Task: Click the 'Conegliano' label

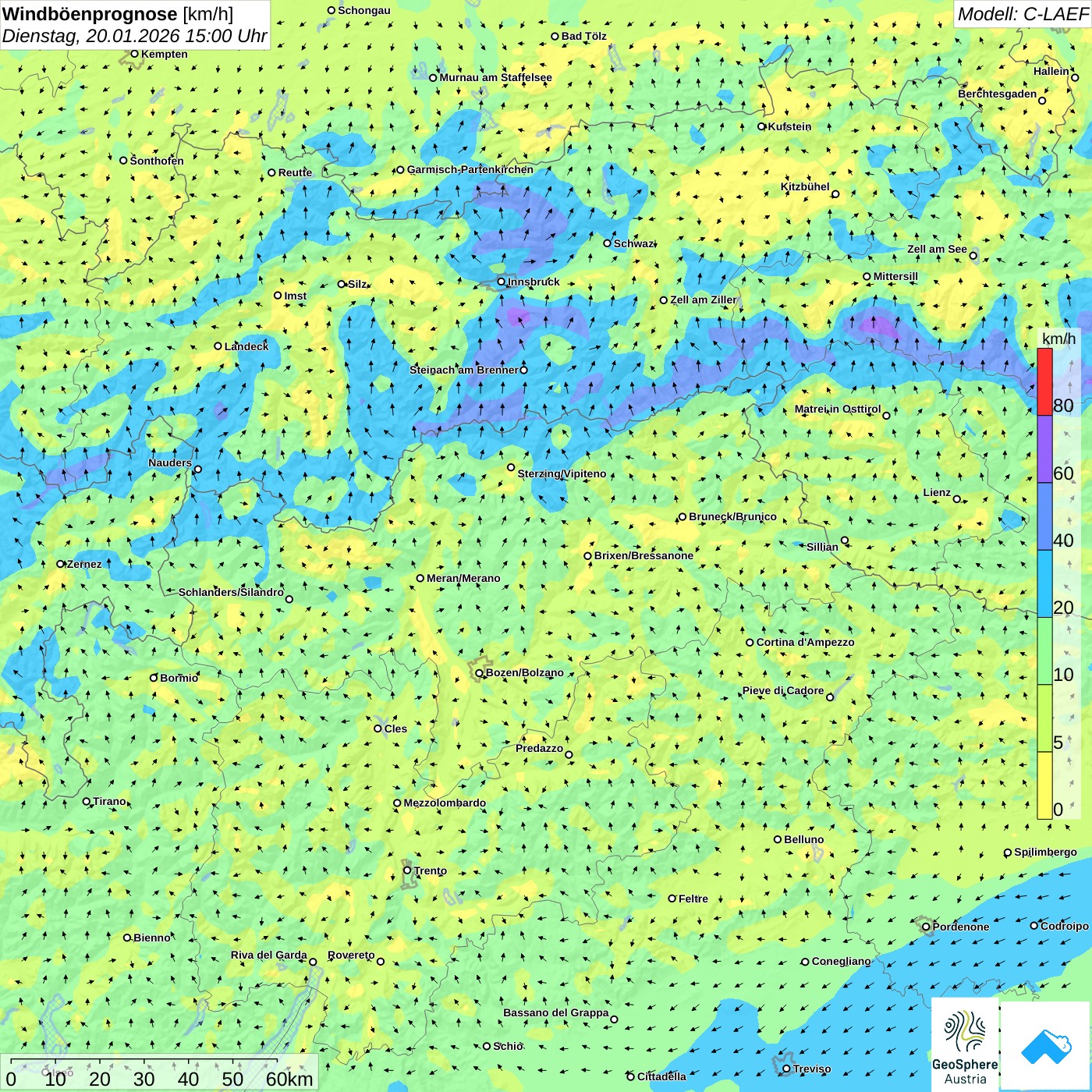Action: click(x=841, y=961)
